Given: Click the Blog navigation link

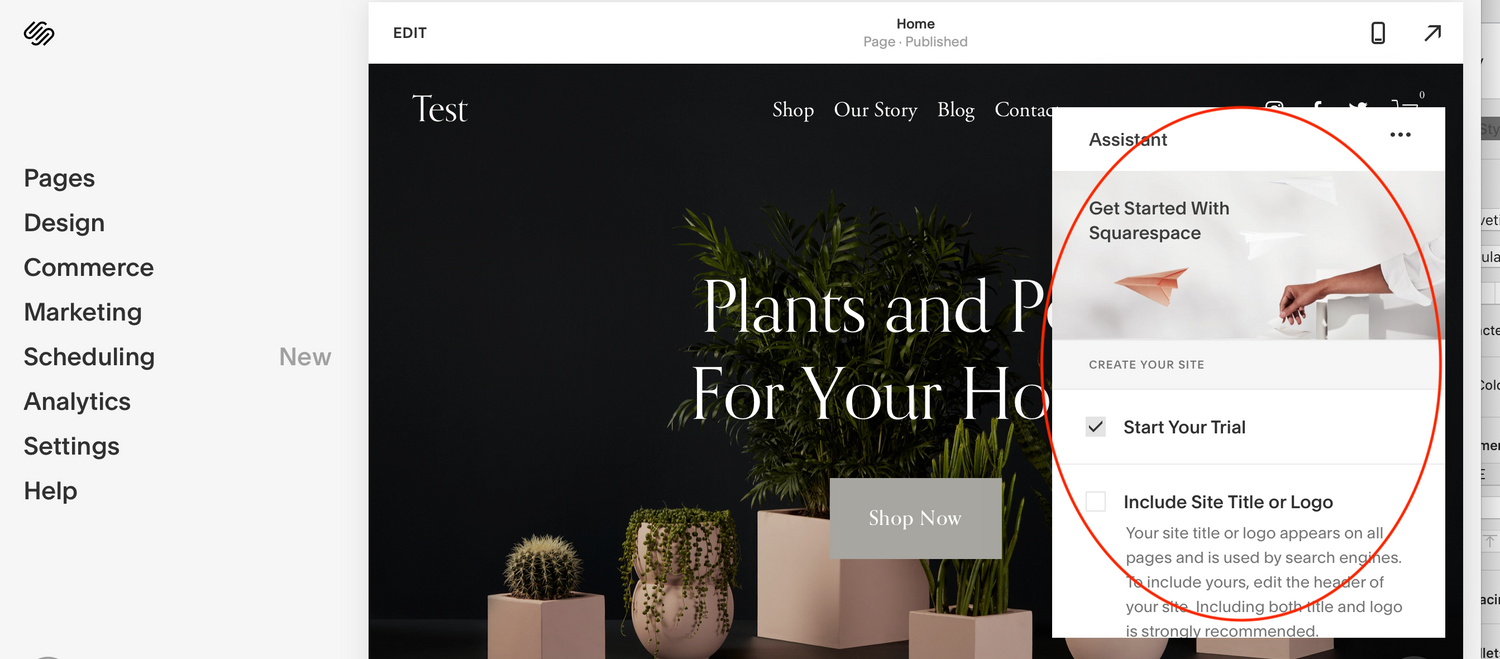Looking at the screenshot, I should [956, 110].
